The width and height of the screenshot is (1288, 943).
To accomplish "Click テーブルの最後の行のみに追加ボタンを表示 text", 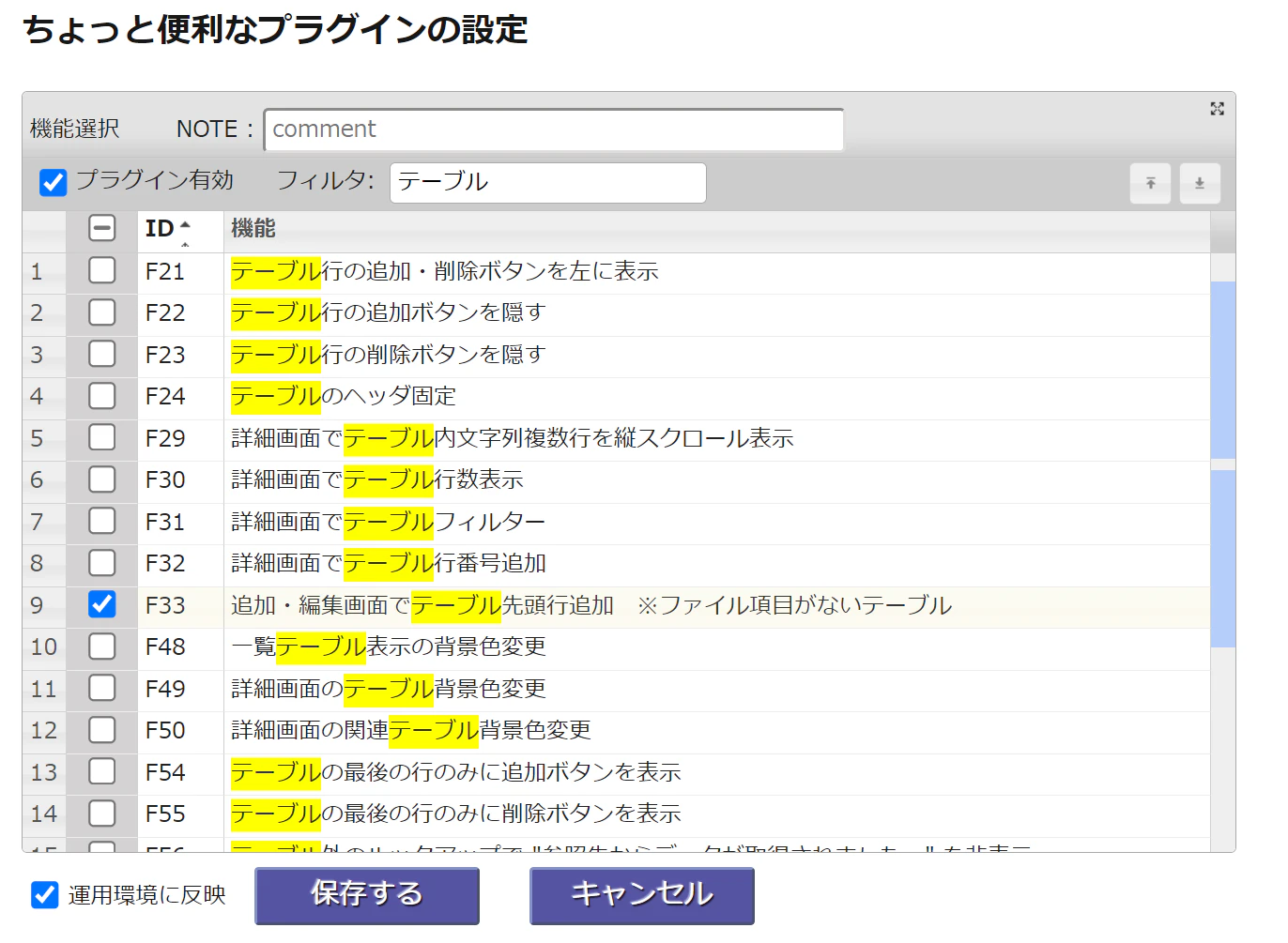I will [x=456, y=772].
